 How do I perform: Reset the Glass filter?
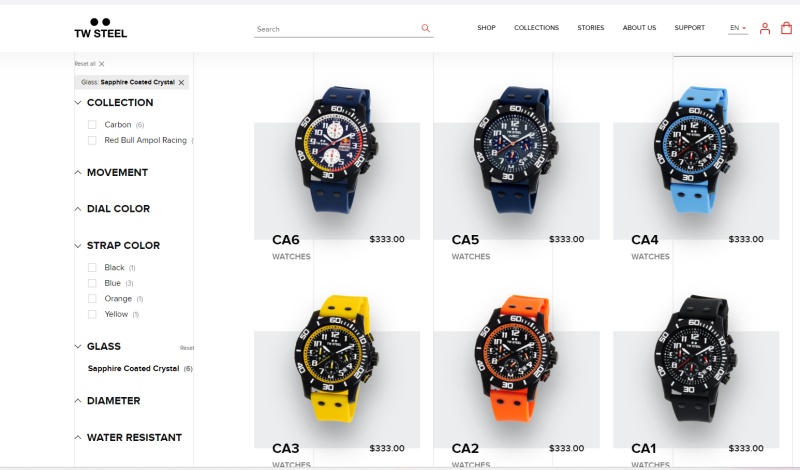[x=187, y=348]
